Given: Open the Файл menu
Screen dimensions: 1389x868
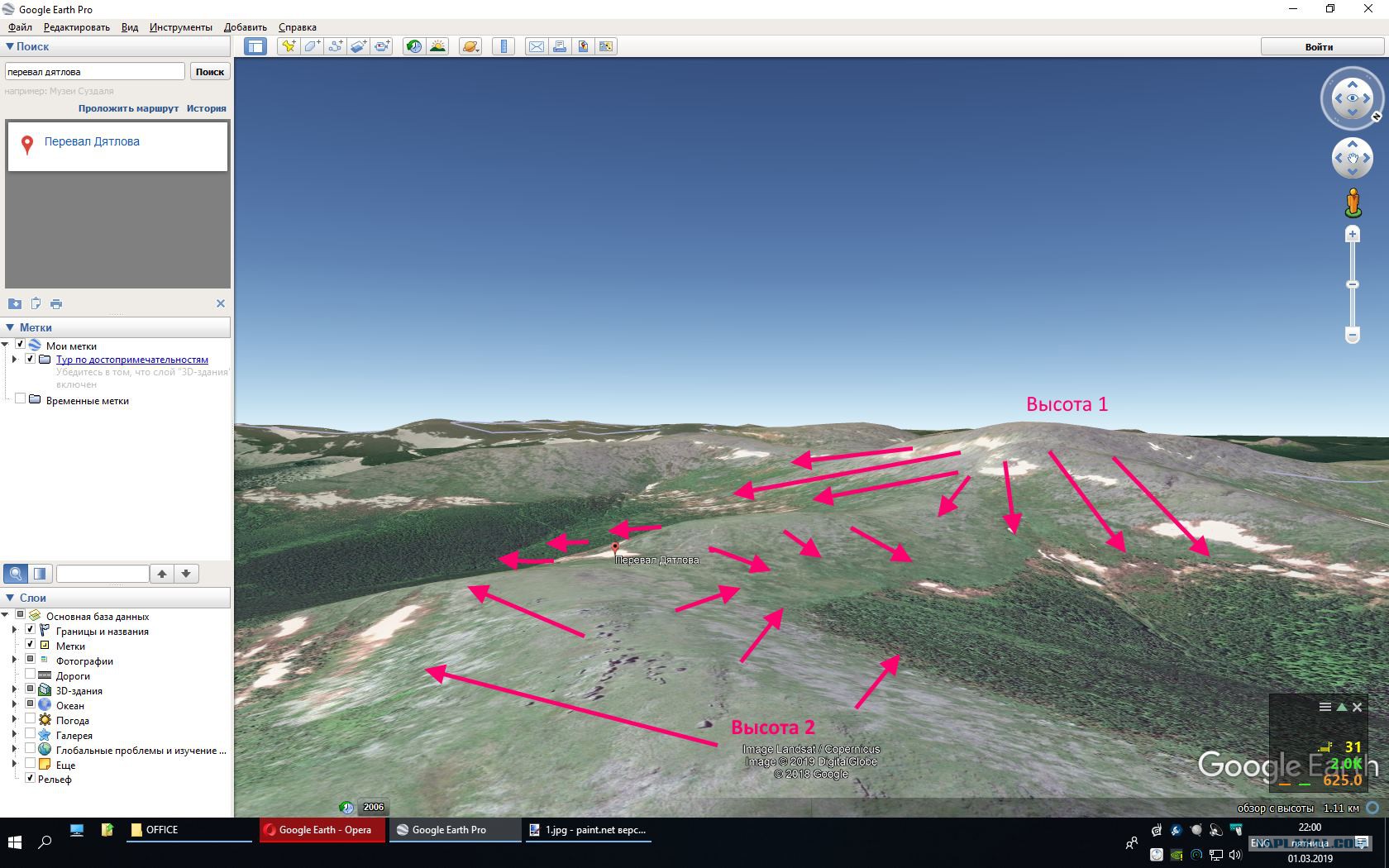Looking at the screenshot, I should (x=20, y=27).
